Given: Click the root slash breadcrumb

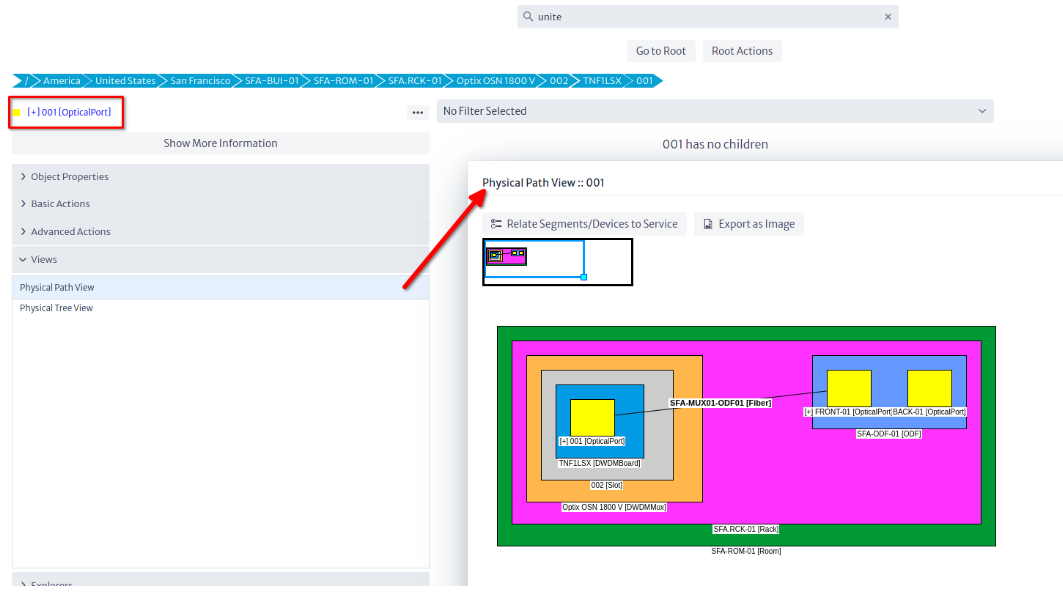Looking at the screenshot, I should pyautogui.click(x=25, y=81).
